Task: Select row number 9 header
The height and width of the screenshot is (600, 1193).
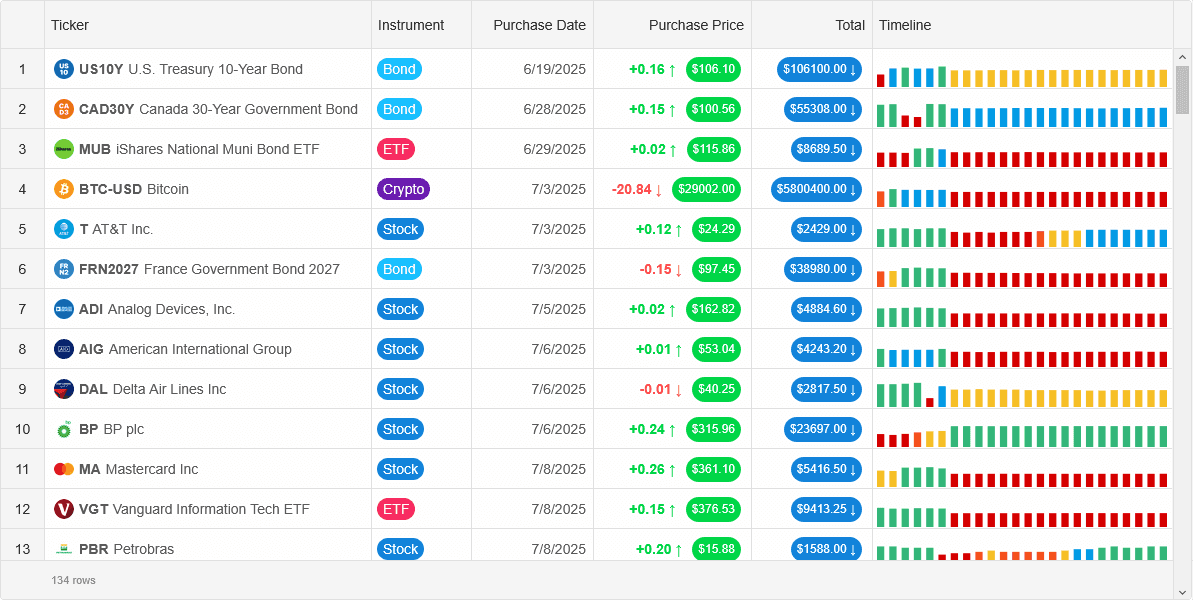Action: pos(22,389)
